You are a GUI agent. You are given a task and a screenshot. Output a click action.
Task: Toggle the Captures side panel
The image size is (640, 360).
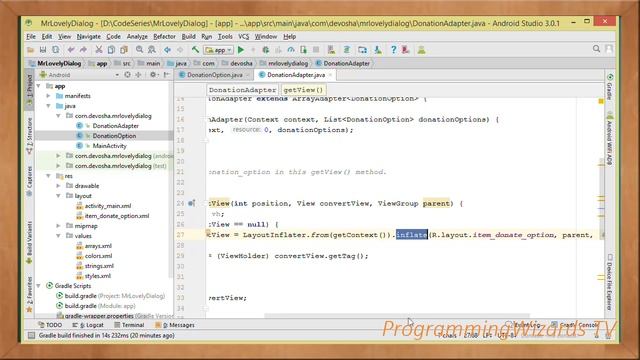point(29,180)
